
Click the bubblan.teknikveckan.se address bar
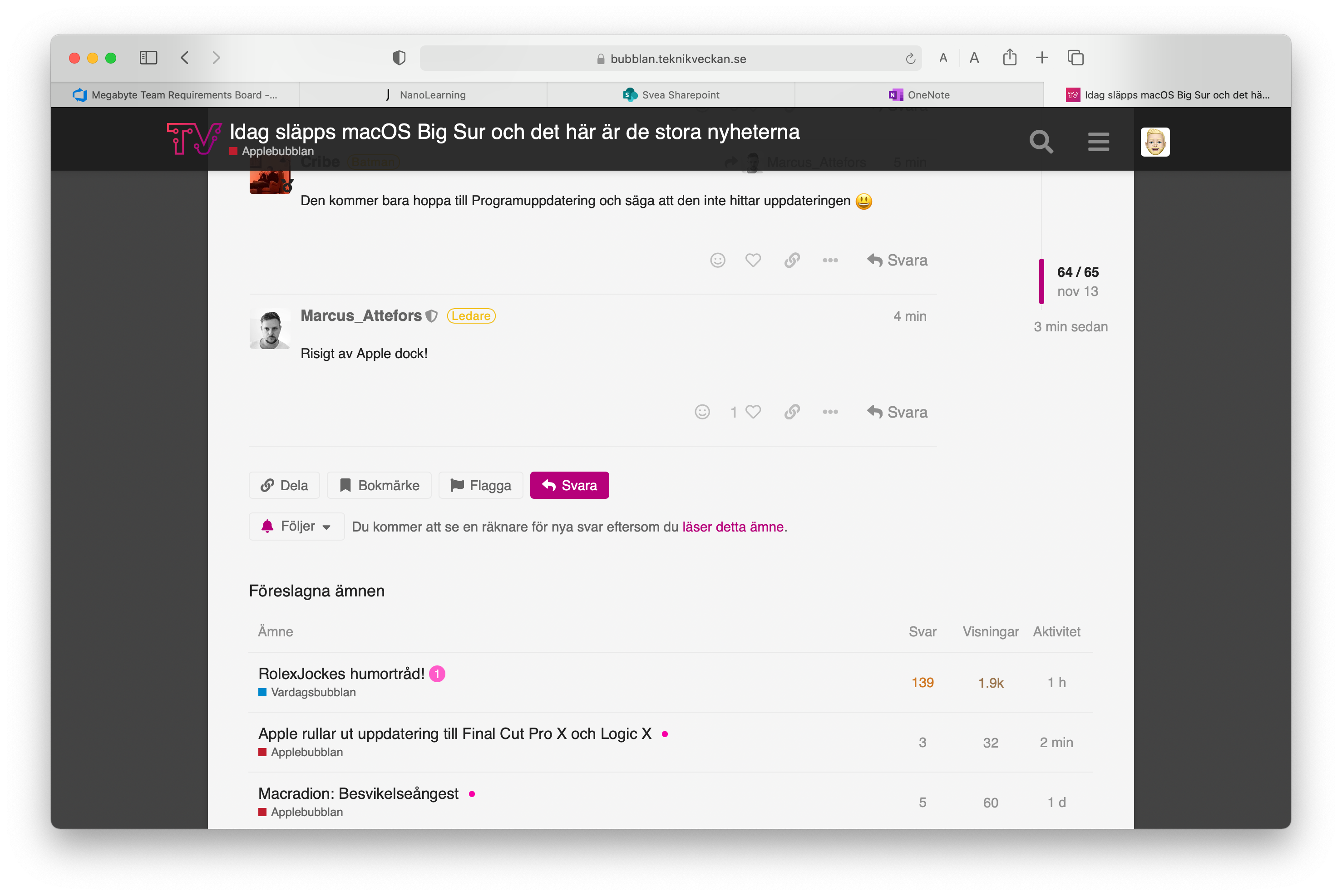click(671, 58)
